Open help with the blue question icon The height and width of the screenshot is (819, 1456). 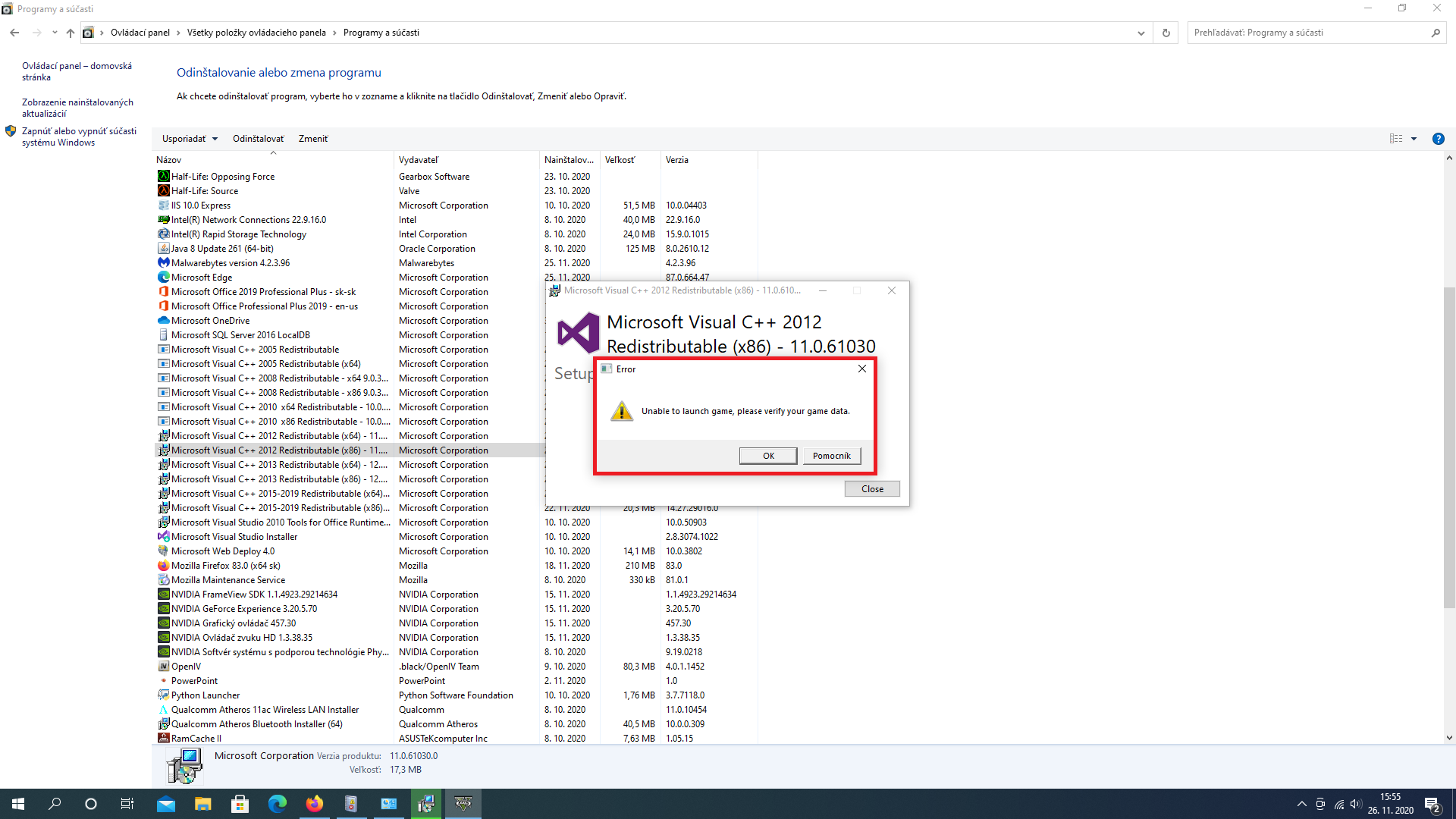1438,139
